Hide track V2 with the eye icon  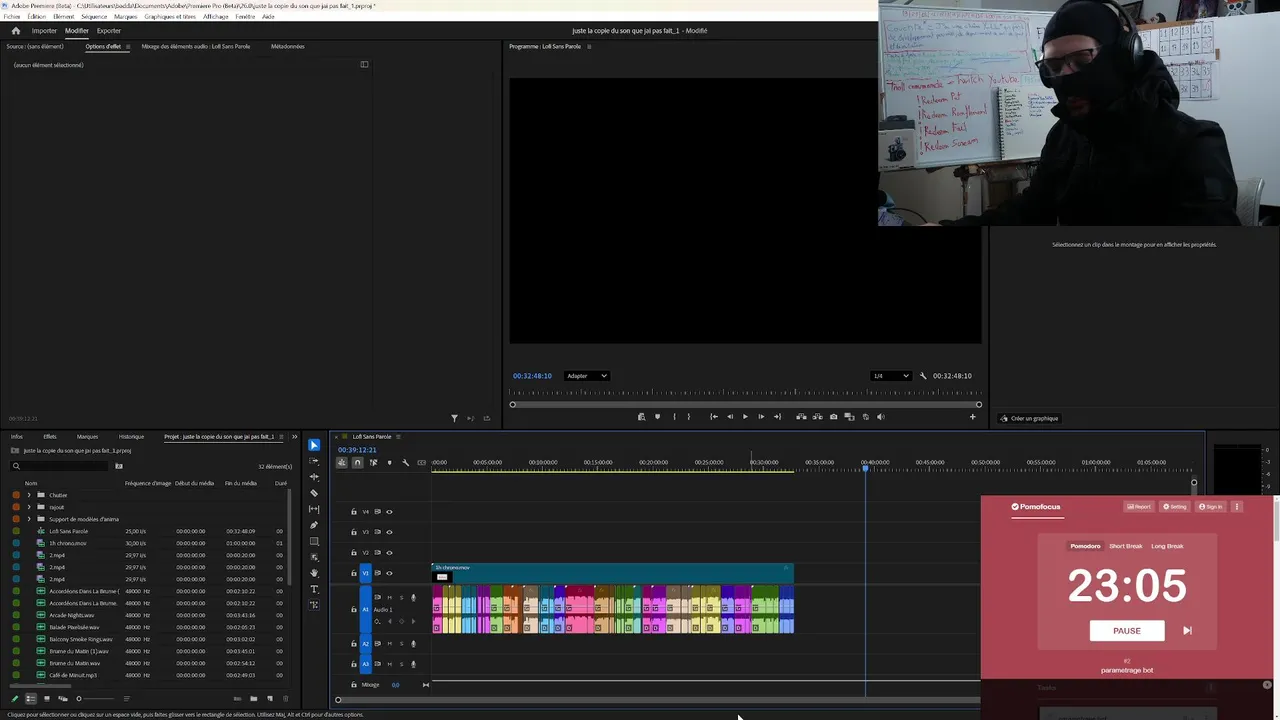[389, 552]
